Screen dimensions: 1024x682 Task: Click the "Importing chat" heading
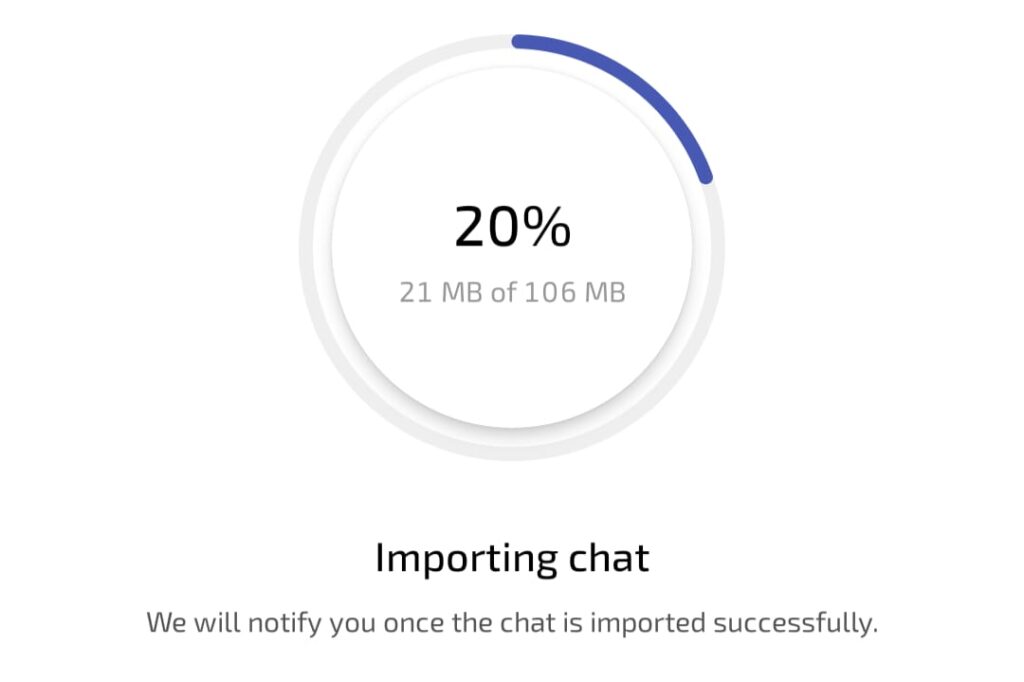click(x=512, y=558)
